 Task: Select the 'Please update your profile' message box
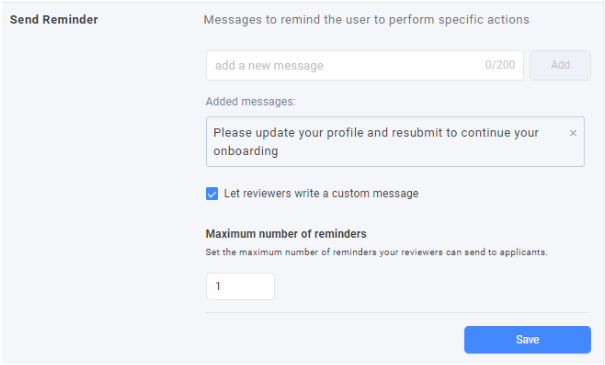[395, 142]
